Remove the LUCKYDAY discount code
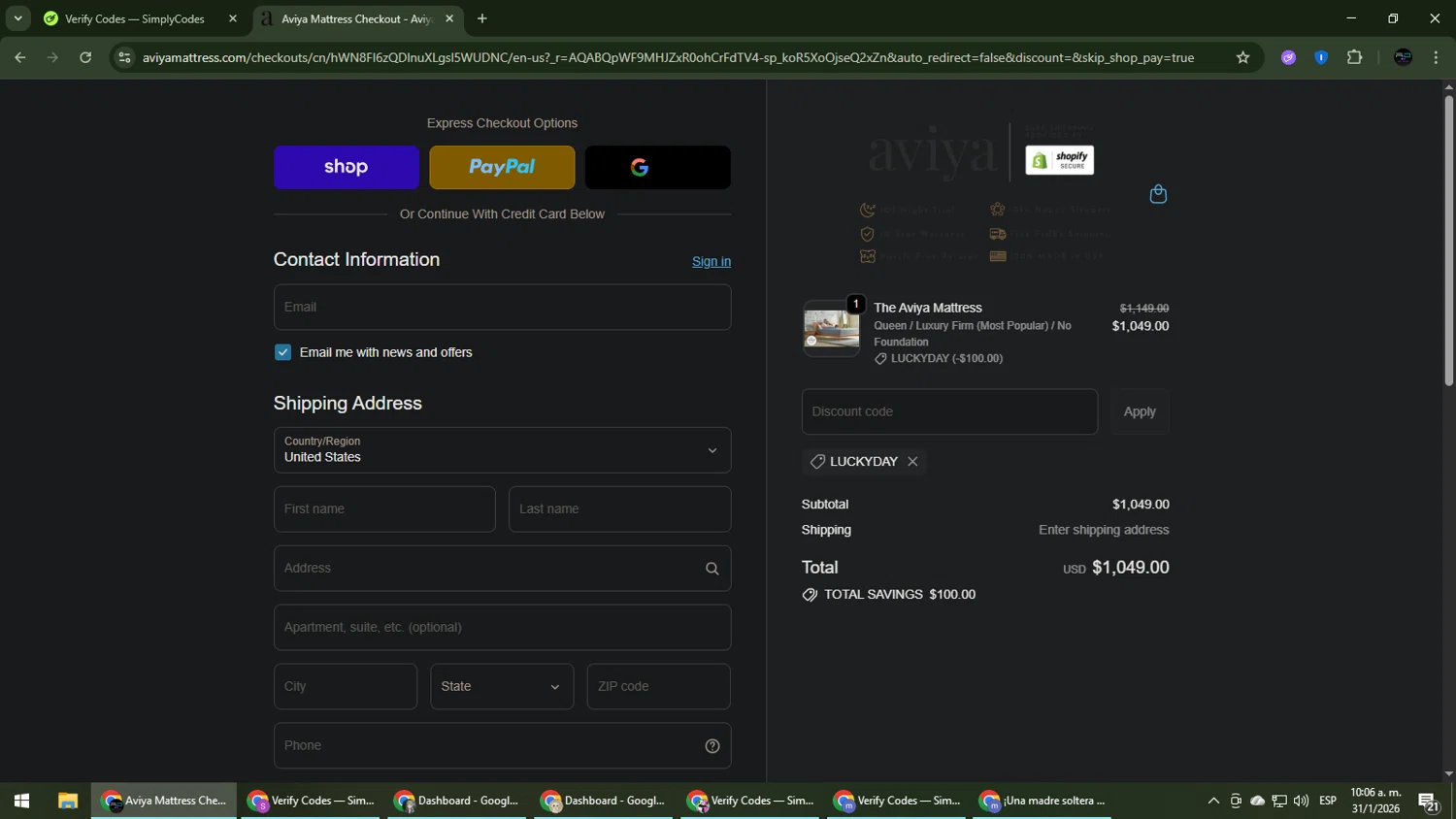The image size is (1456, 819). (912, 462)
